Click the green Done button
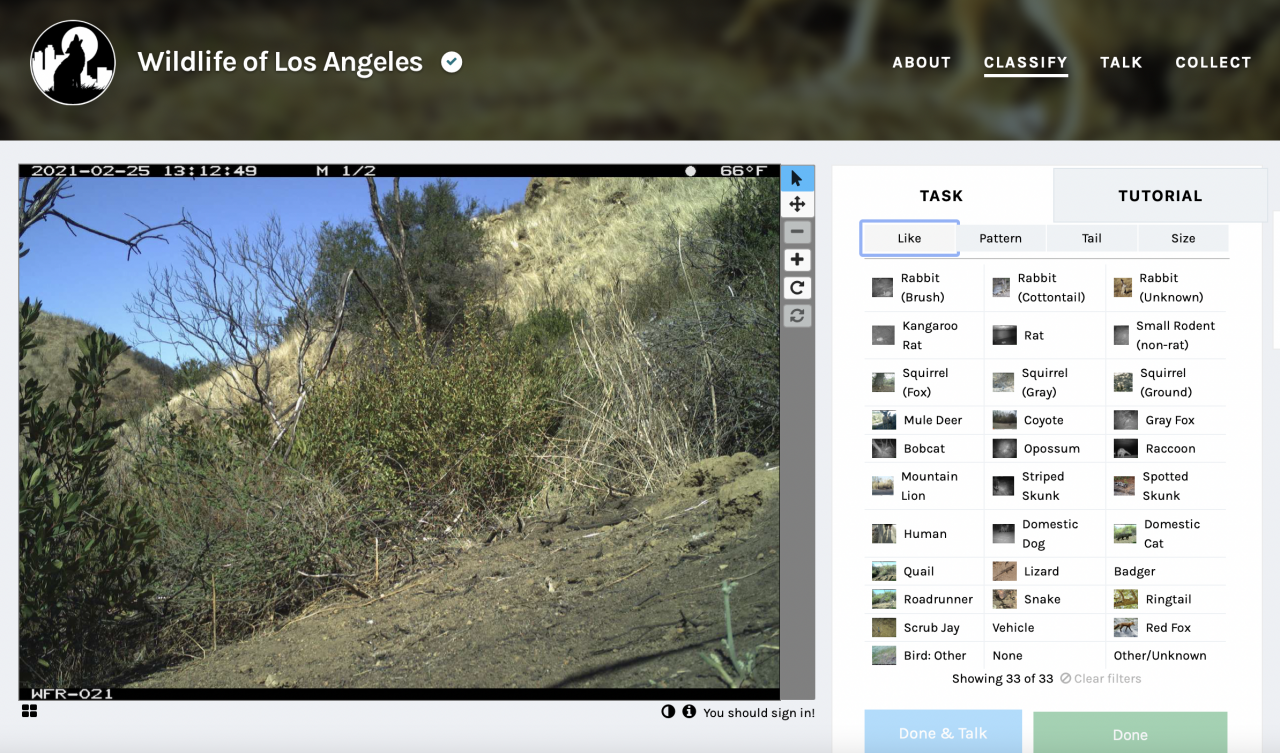The width and height of the screenshot is (1280, 753). click(x=1130, y=733)
